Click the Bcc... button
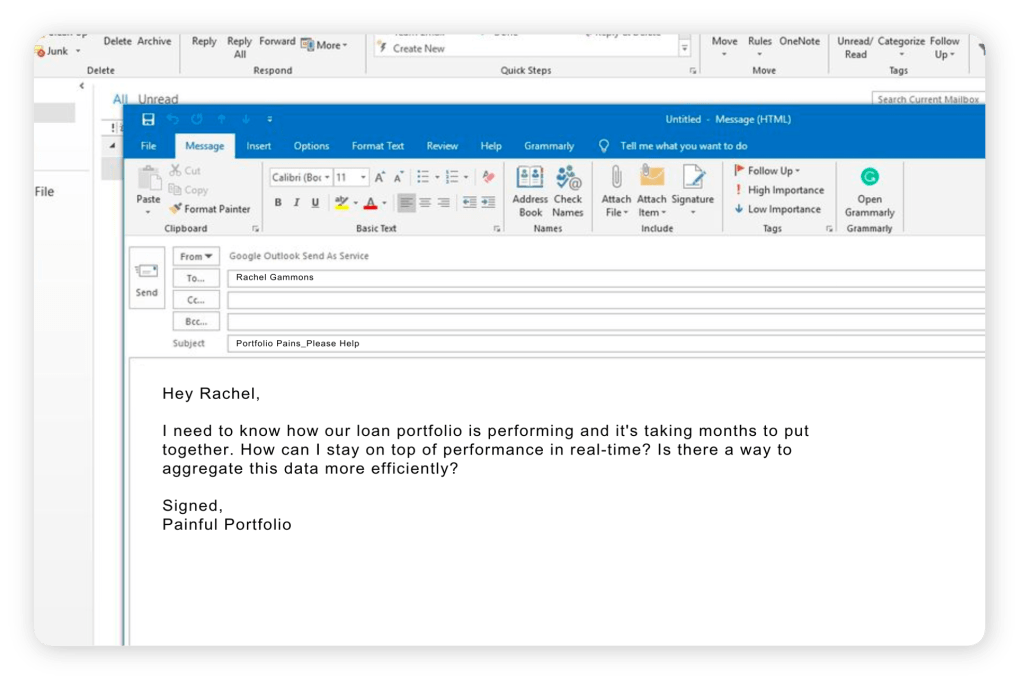Viewport: 1024px width, 684px height. tap(196, 321)
